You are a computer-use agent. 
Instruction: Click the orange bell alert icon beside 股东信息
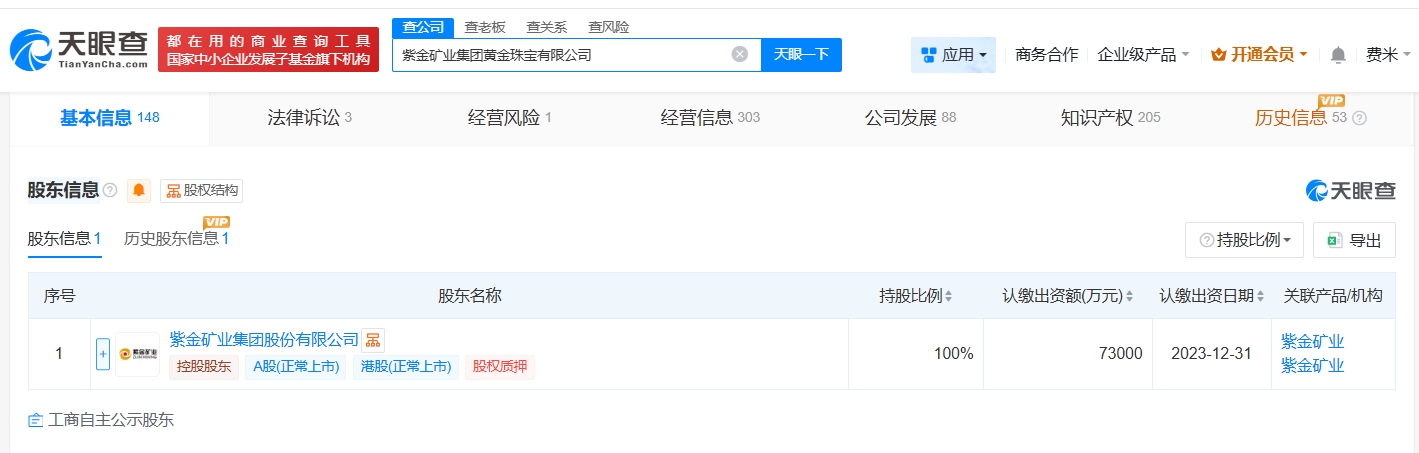point(139,191)
